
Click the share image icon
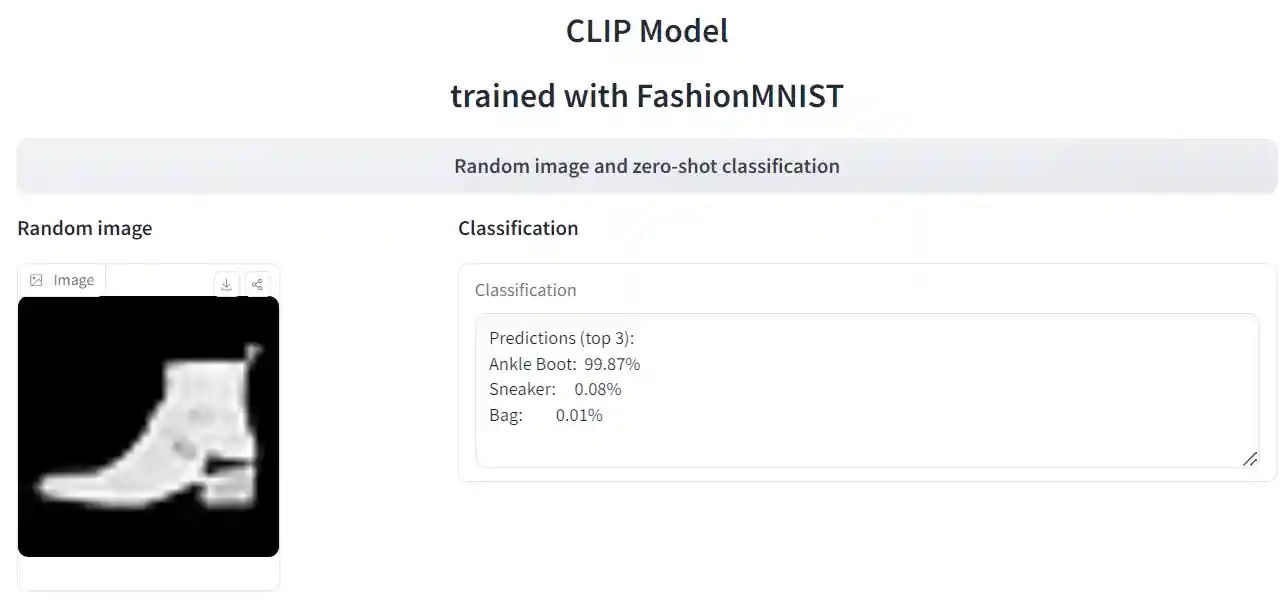(257, 285)
